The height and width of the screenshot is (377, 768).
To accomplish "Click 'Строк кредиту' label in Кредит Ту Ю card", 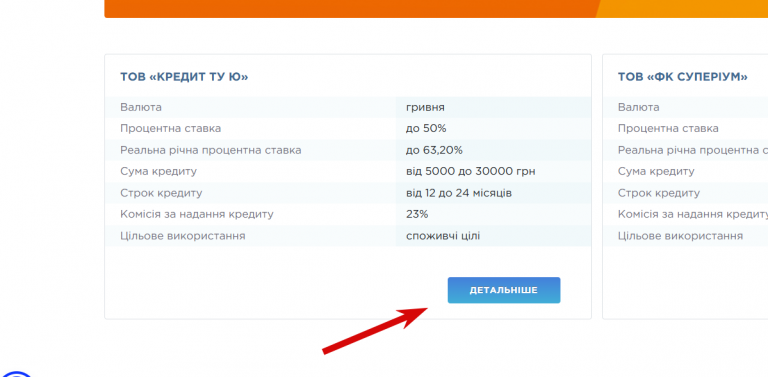I will (x=161, y=193).
